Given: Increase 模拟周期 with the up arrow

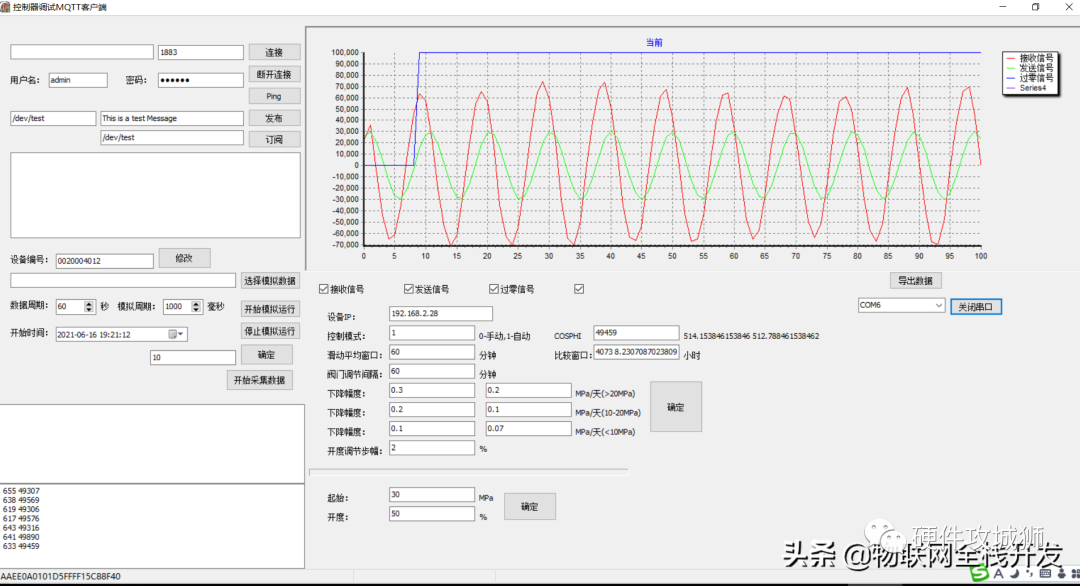Looking at the screenshot, I should point(196,304).
